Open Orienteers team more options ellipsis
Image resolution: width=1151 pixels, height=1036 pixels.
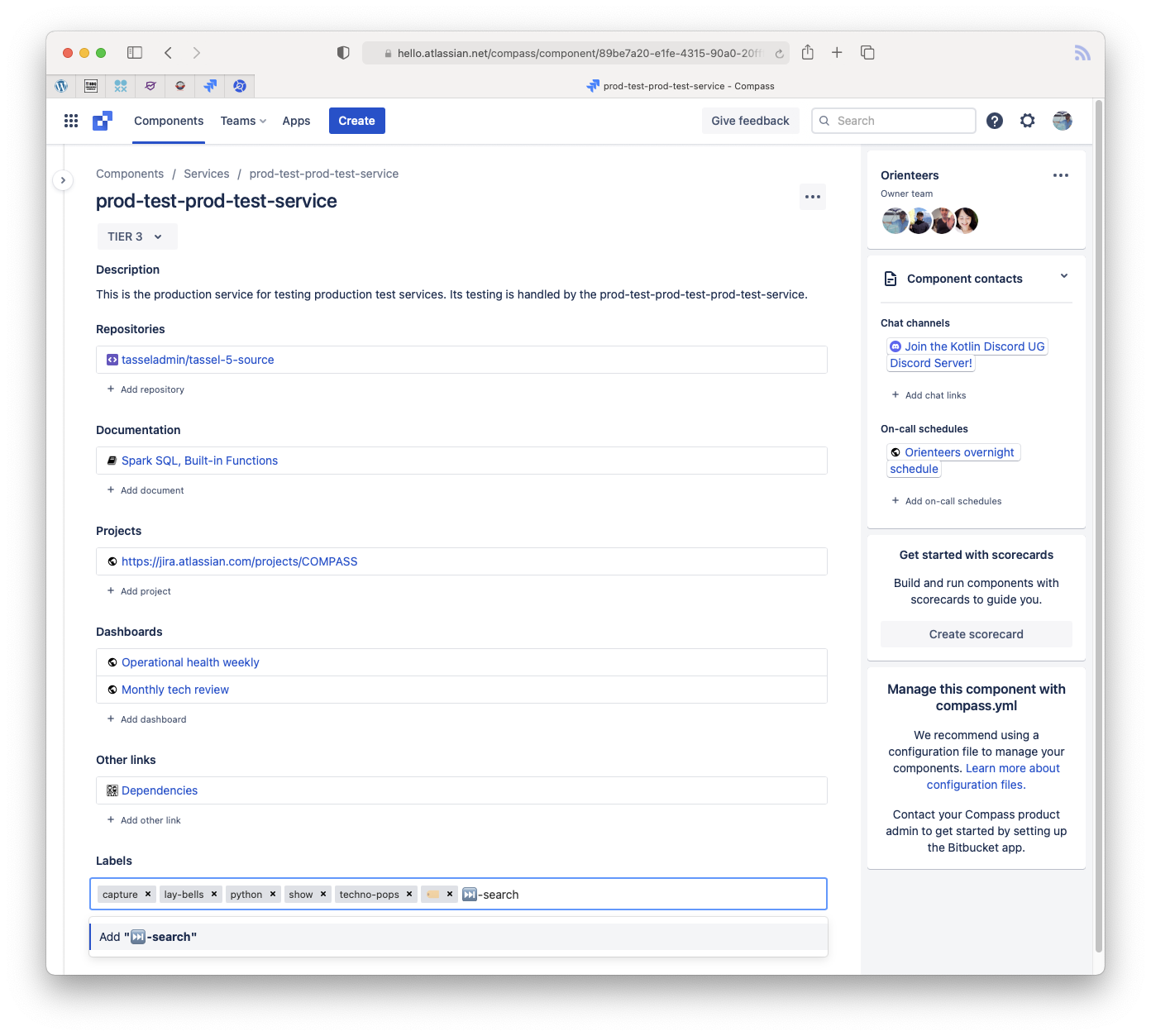(x=1061, y=175)
